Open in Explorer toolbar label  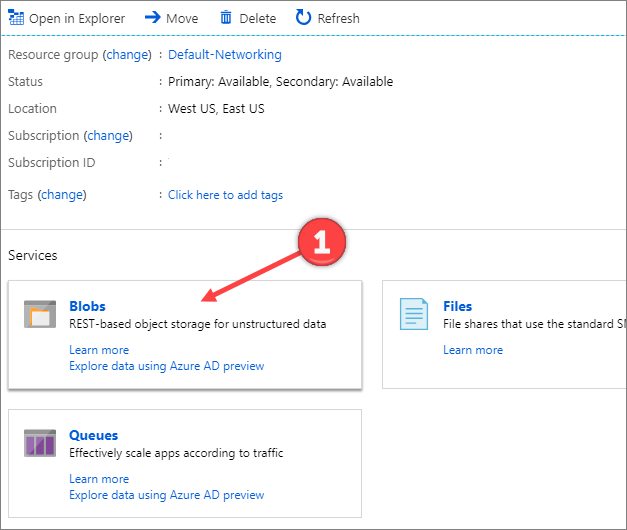tap(77, 18)
